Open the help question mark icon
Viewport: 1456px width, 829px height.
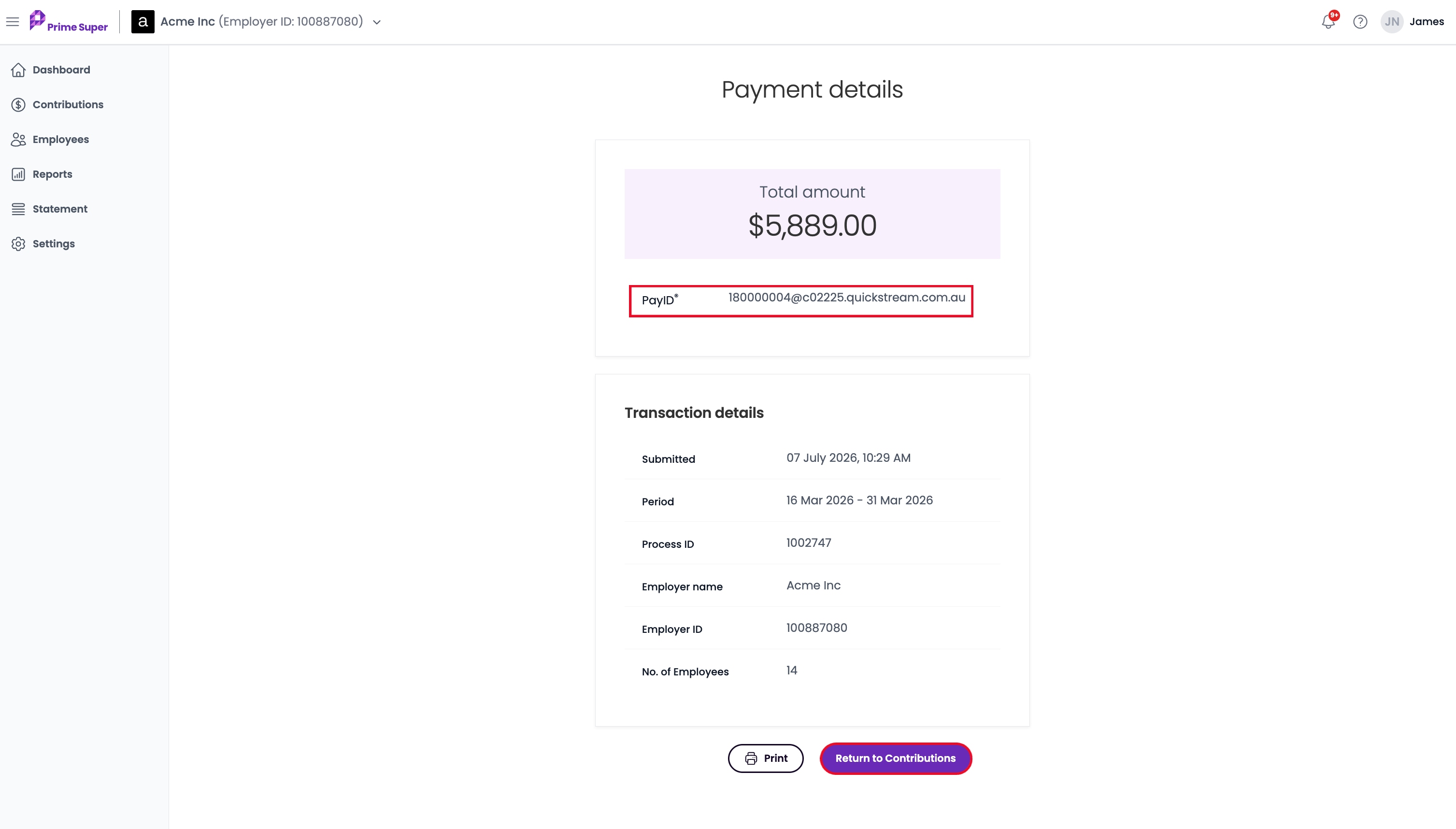click(x=1360, y=22)
